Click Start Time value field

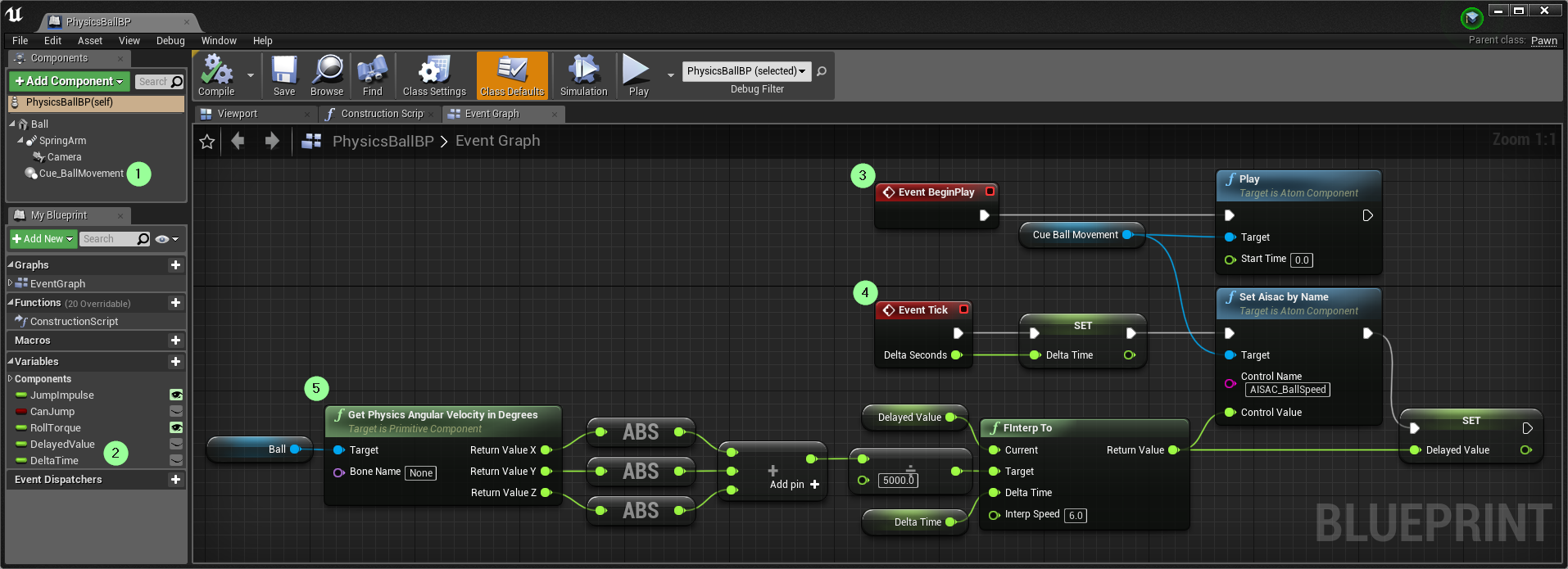tap(1302, 260)
